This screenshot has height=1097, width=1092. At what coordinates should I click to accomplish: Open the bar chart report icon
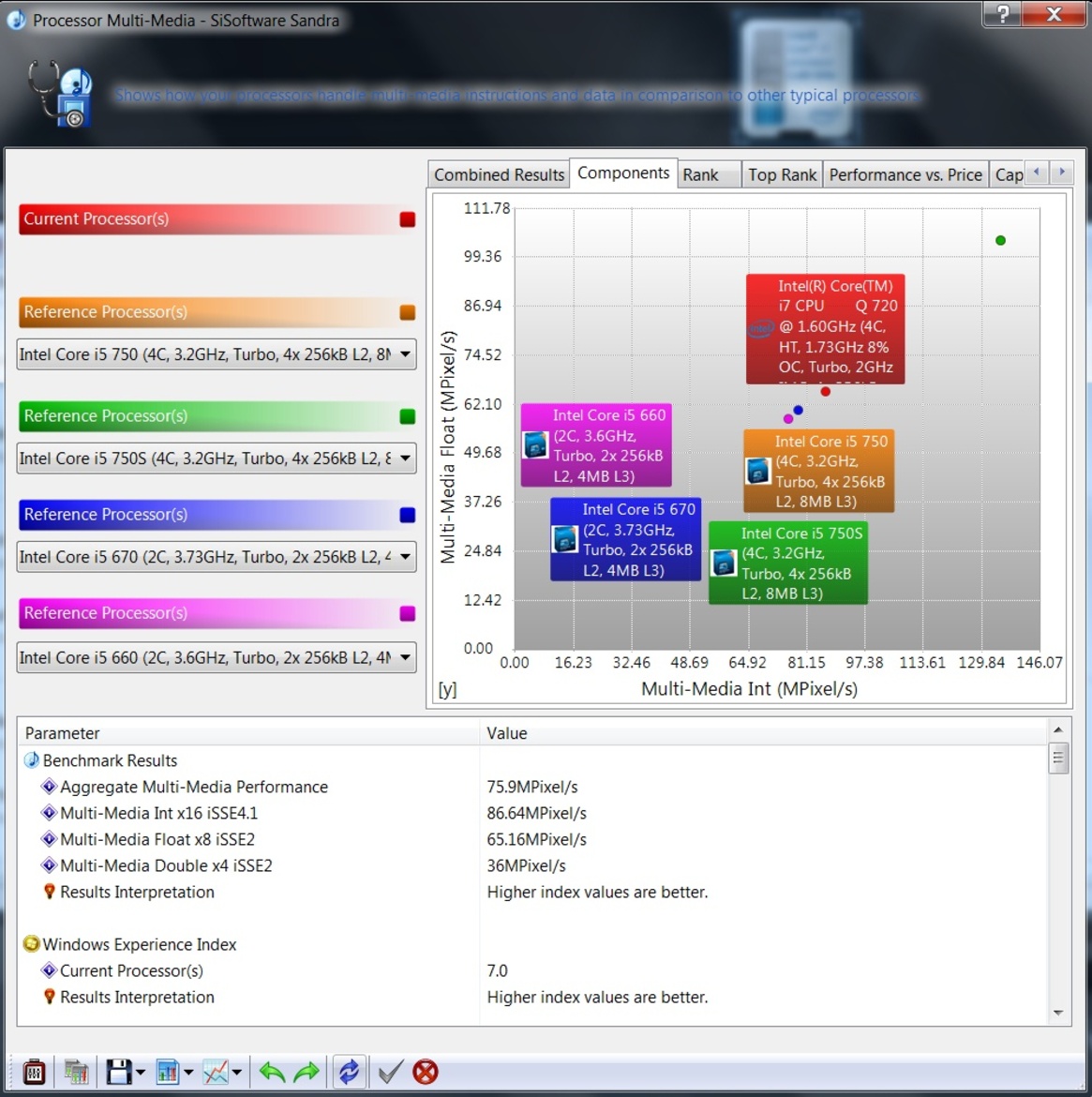click(x=168, y=1071)
